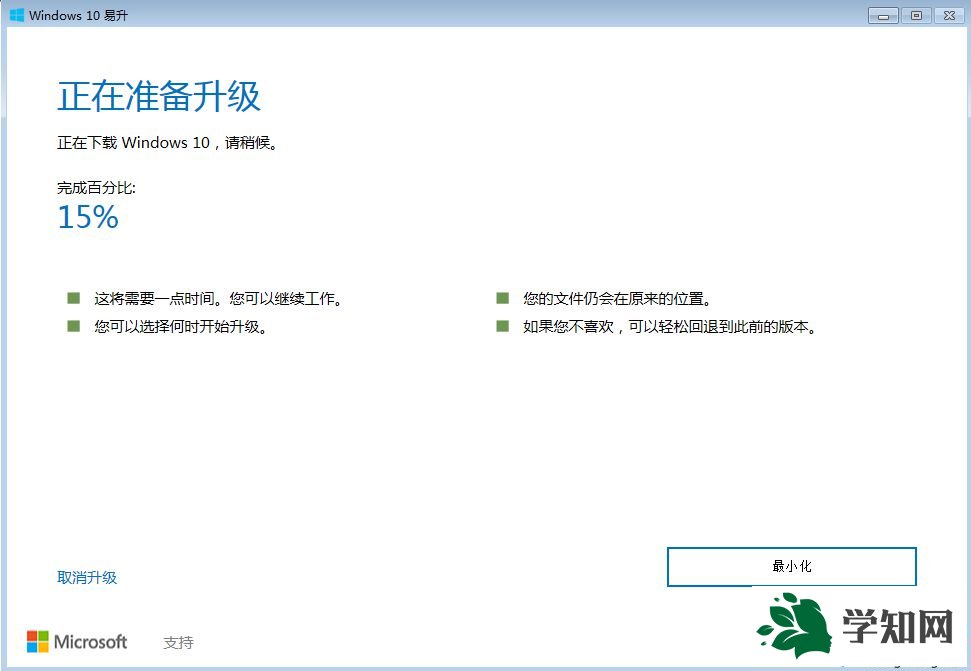Click the close icon in the title bar

948,15
